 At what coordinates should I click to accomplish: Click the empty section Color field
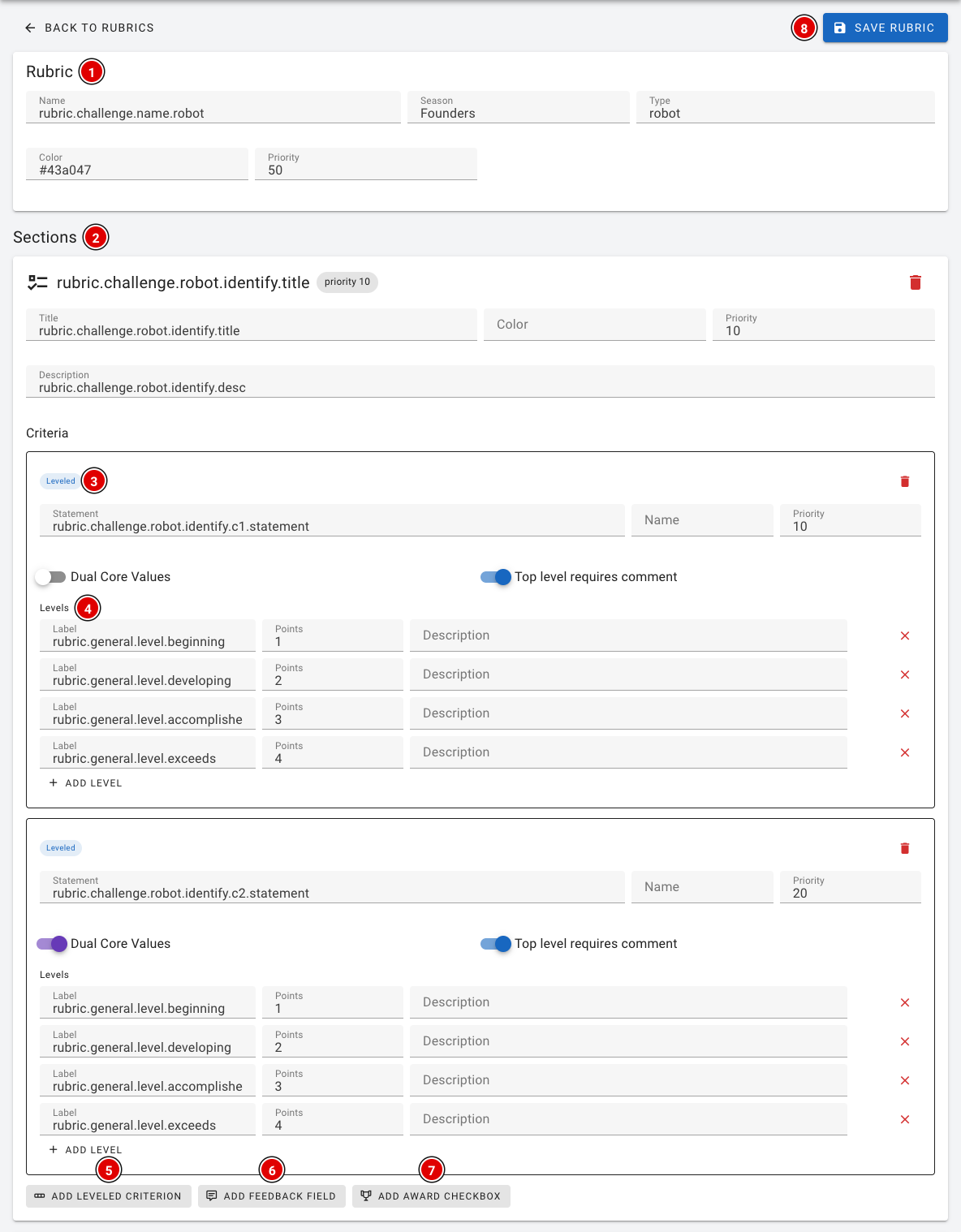595,325
